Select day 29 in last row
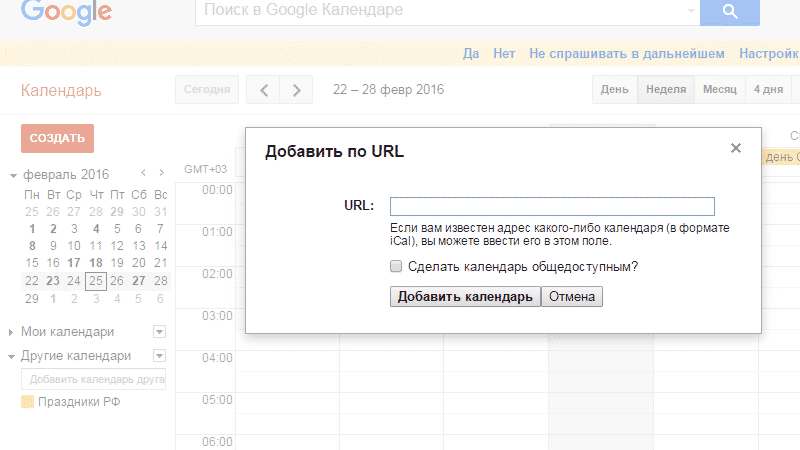 tap(32, 298)
